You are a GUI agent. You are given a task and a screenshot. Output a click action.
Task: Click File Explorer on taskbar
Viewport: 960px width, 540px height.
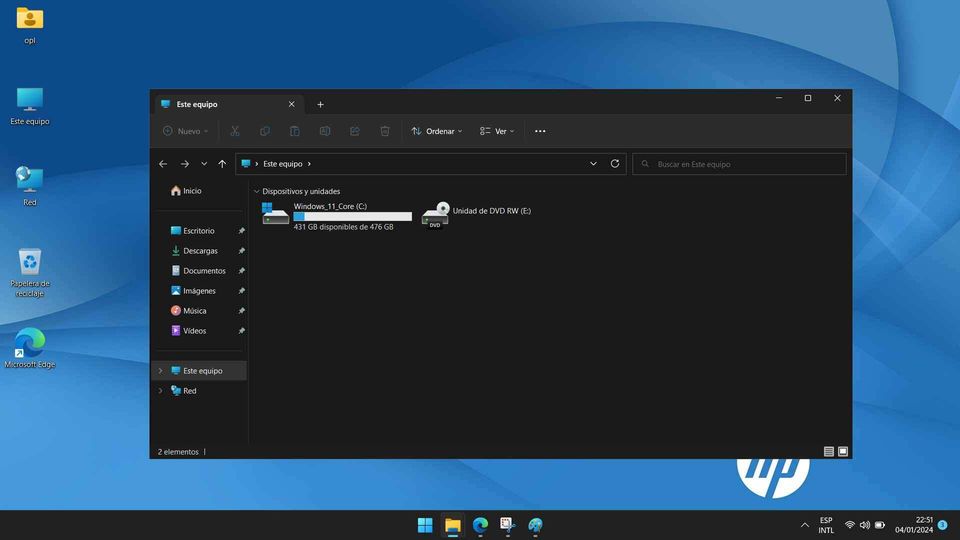click(x=452, y=525)
